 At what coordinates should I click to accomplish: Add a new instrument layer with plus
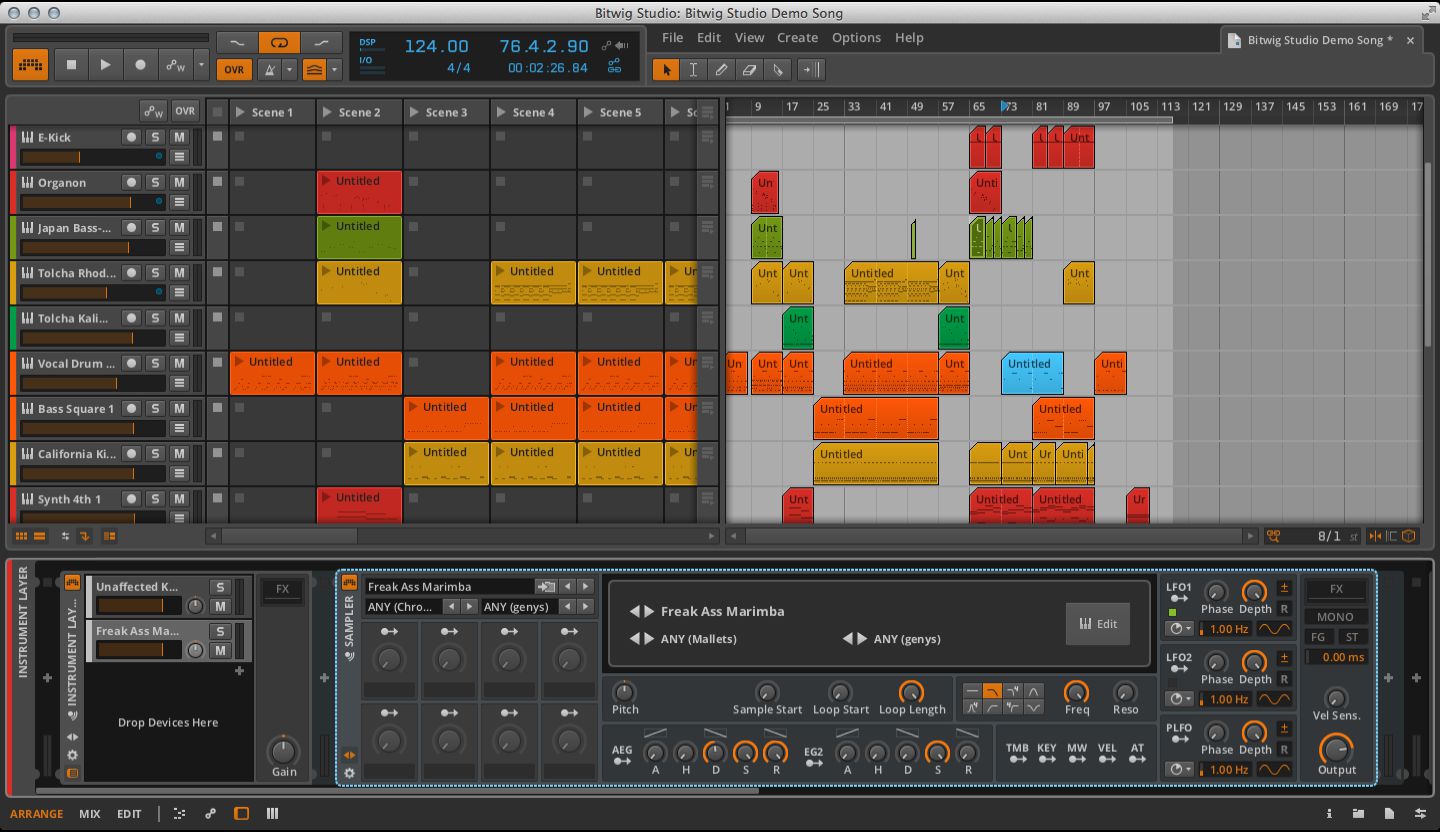(239, 671)
